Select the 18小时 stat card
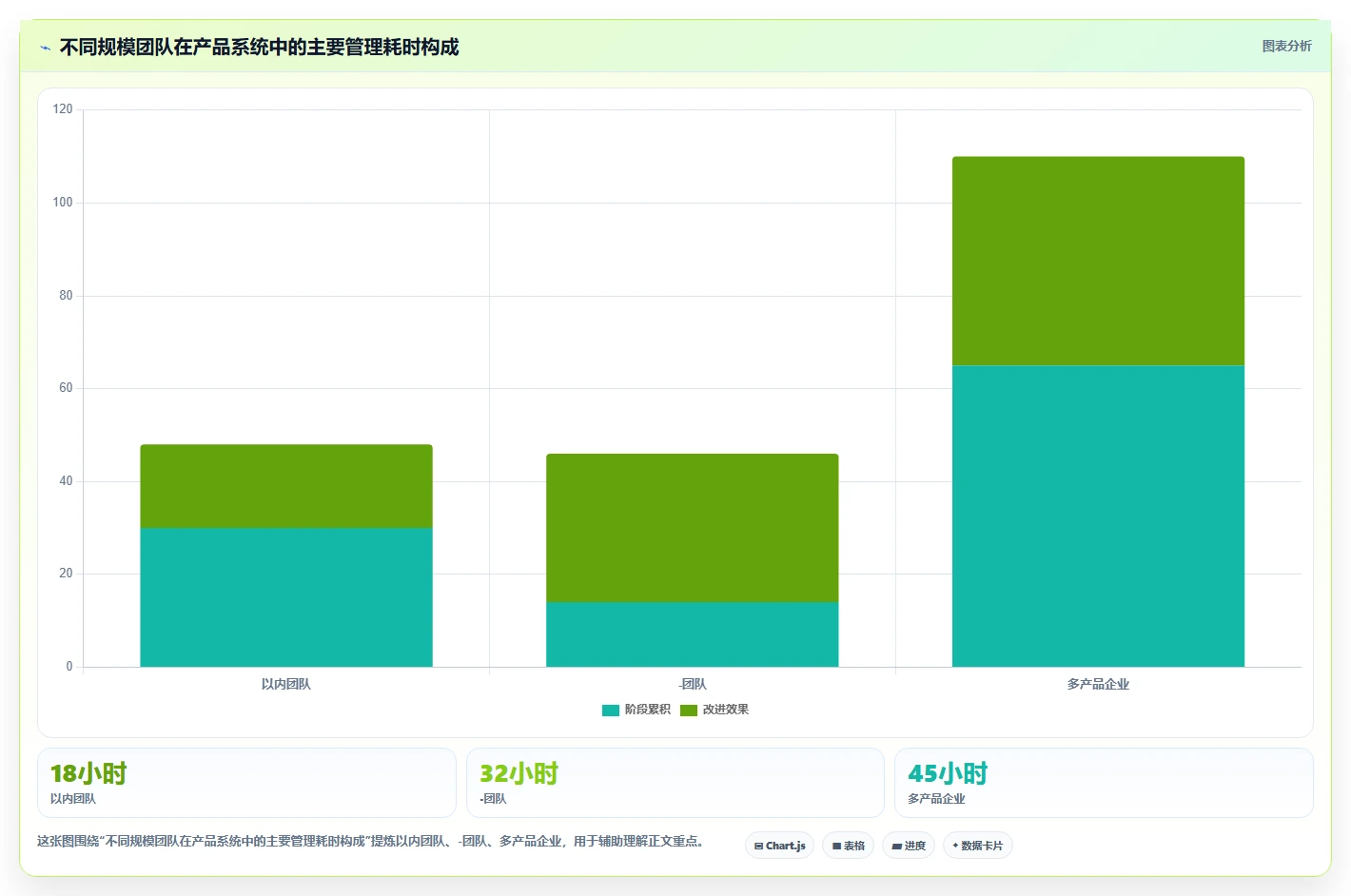1351x896 pixels. pyautogui.click(x=246, y=783)
